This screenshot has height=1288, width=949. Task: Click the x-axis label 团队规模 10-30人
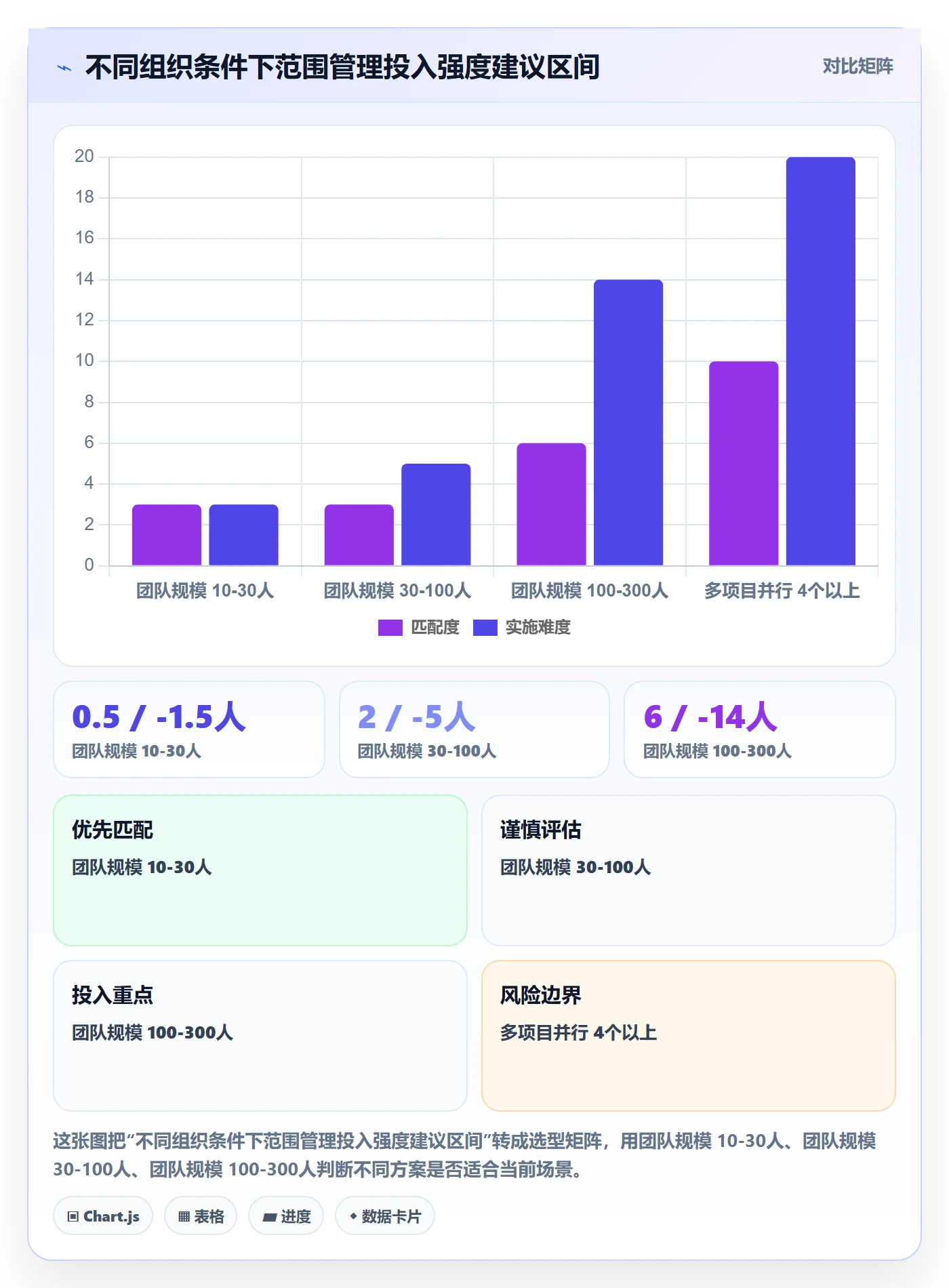[205, 591]
